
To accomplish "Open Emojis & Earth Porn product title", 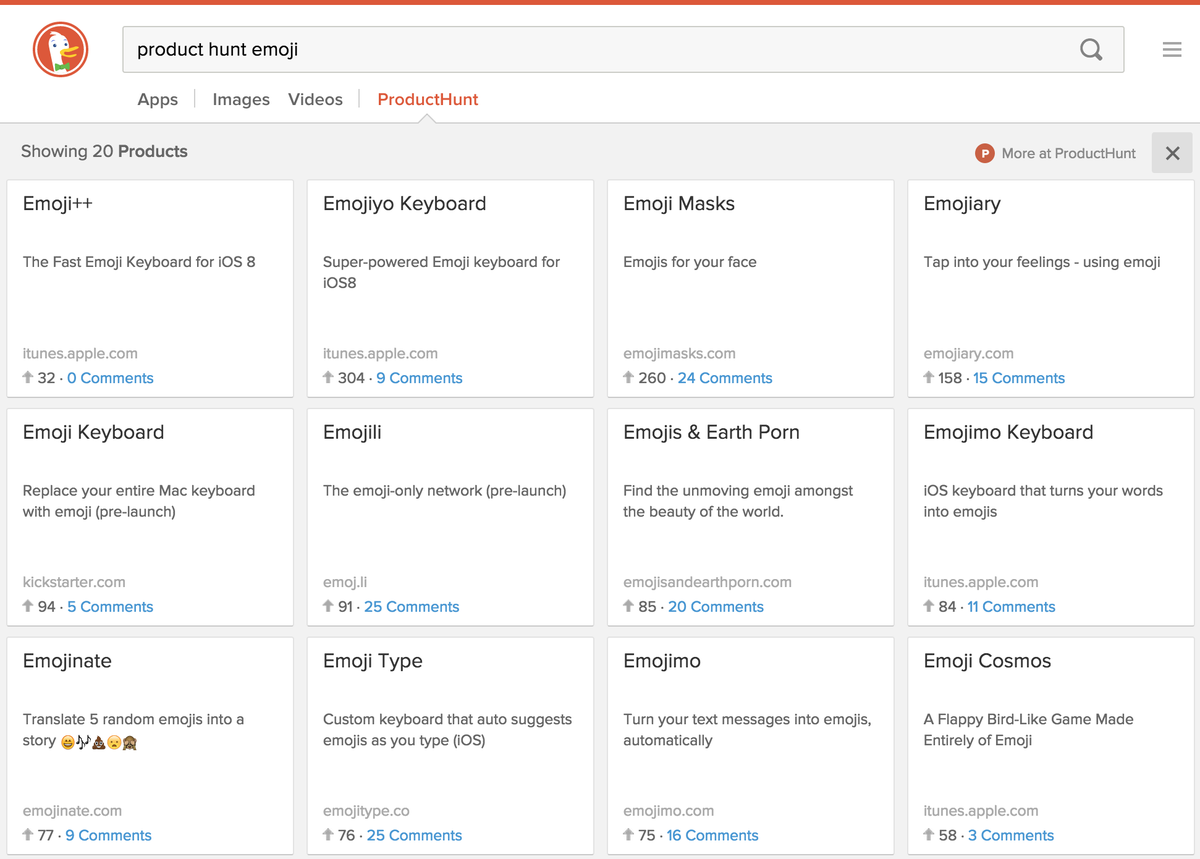I will pyautogui.click(x=711, y=433).
